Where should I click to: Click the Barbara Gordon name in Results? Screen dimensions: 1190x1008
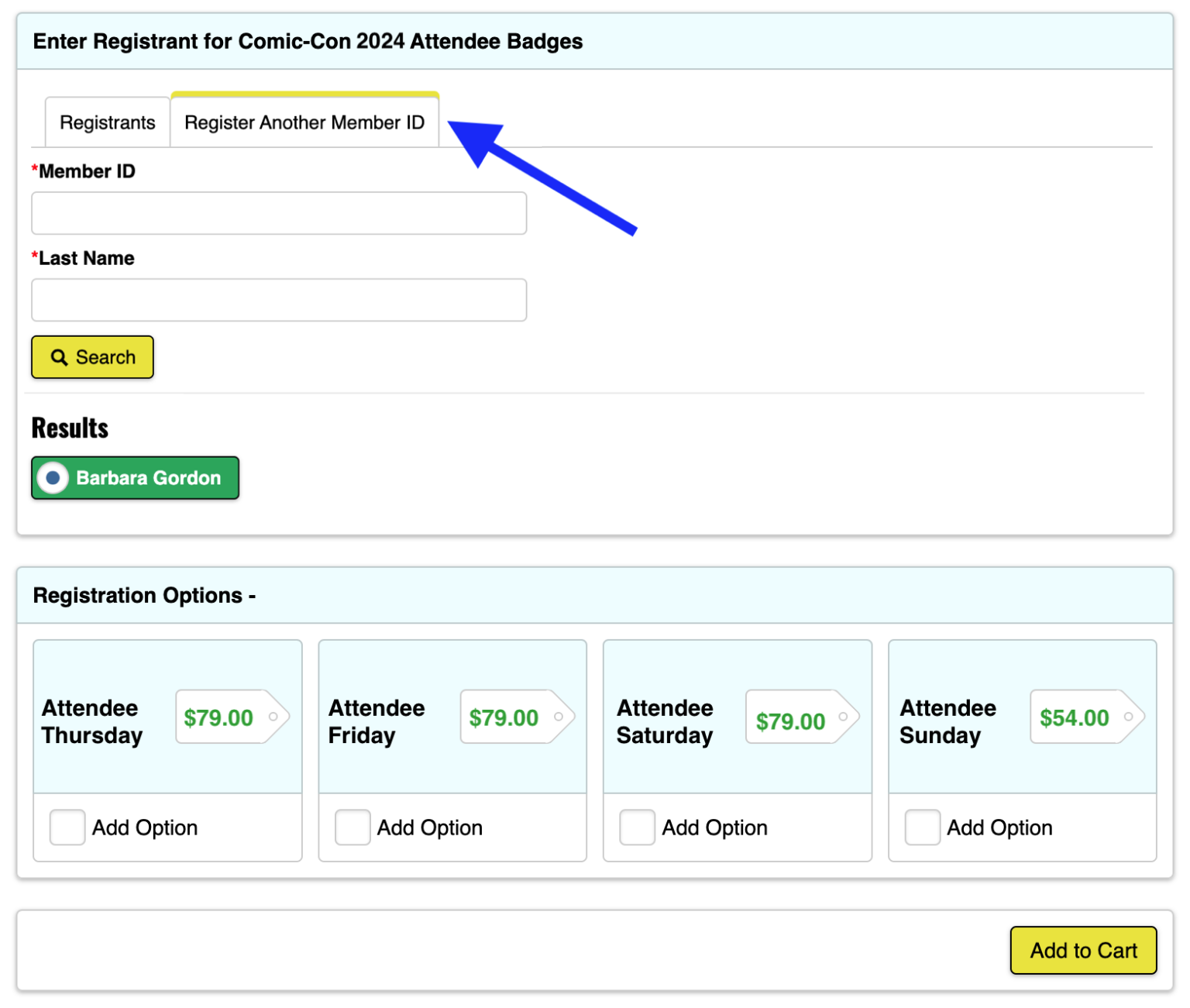[x=149, y=478]
